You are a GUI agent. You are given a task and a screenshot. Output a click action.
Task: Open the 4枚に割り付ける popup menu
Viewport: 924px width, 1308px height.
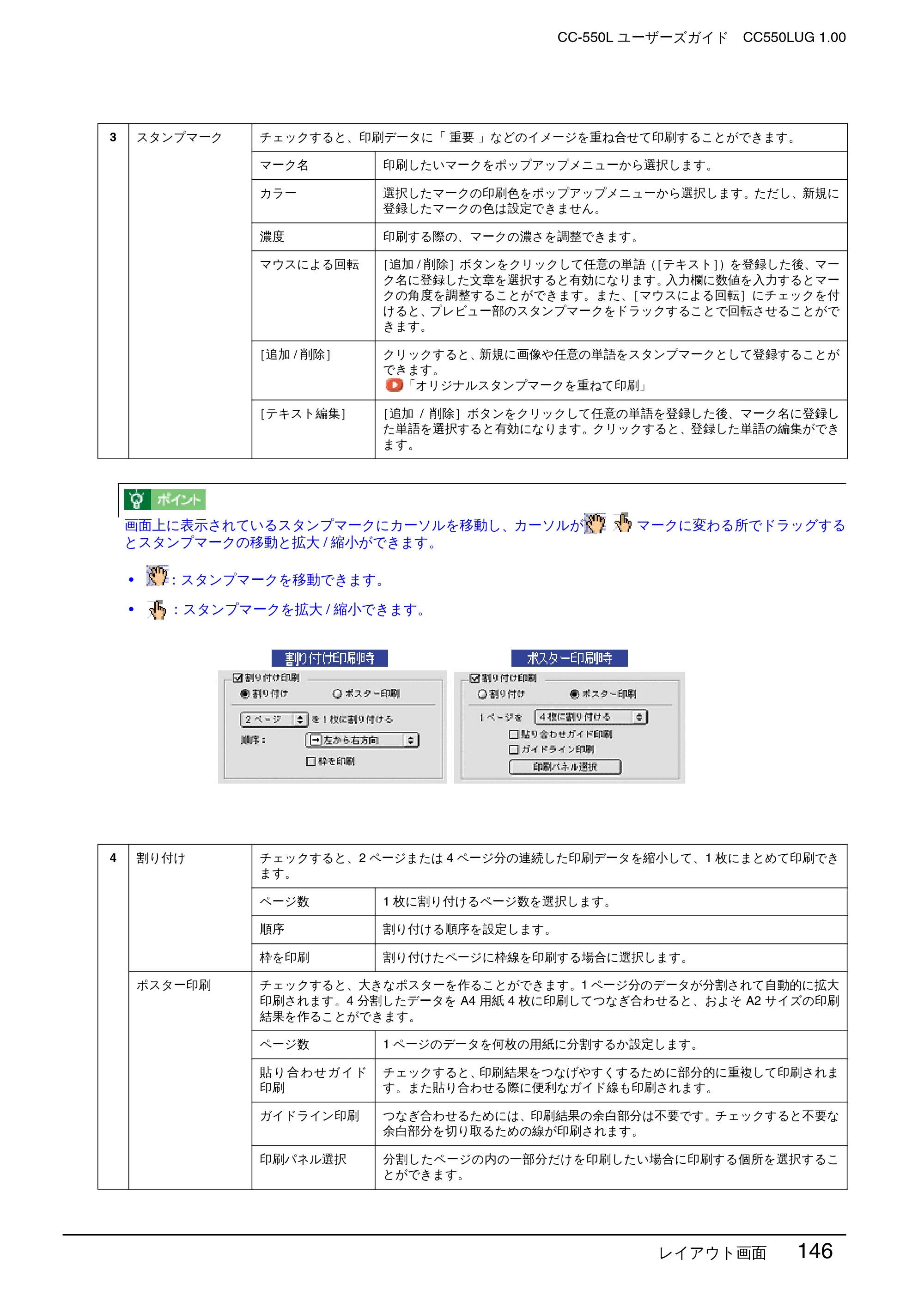coord(591,717)
